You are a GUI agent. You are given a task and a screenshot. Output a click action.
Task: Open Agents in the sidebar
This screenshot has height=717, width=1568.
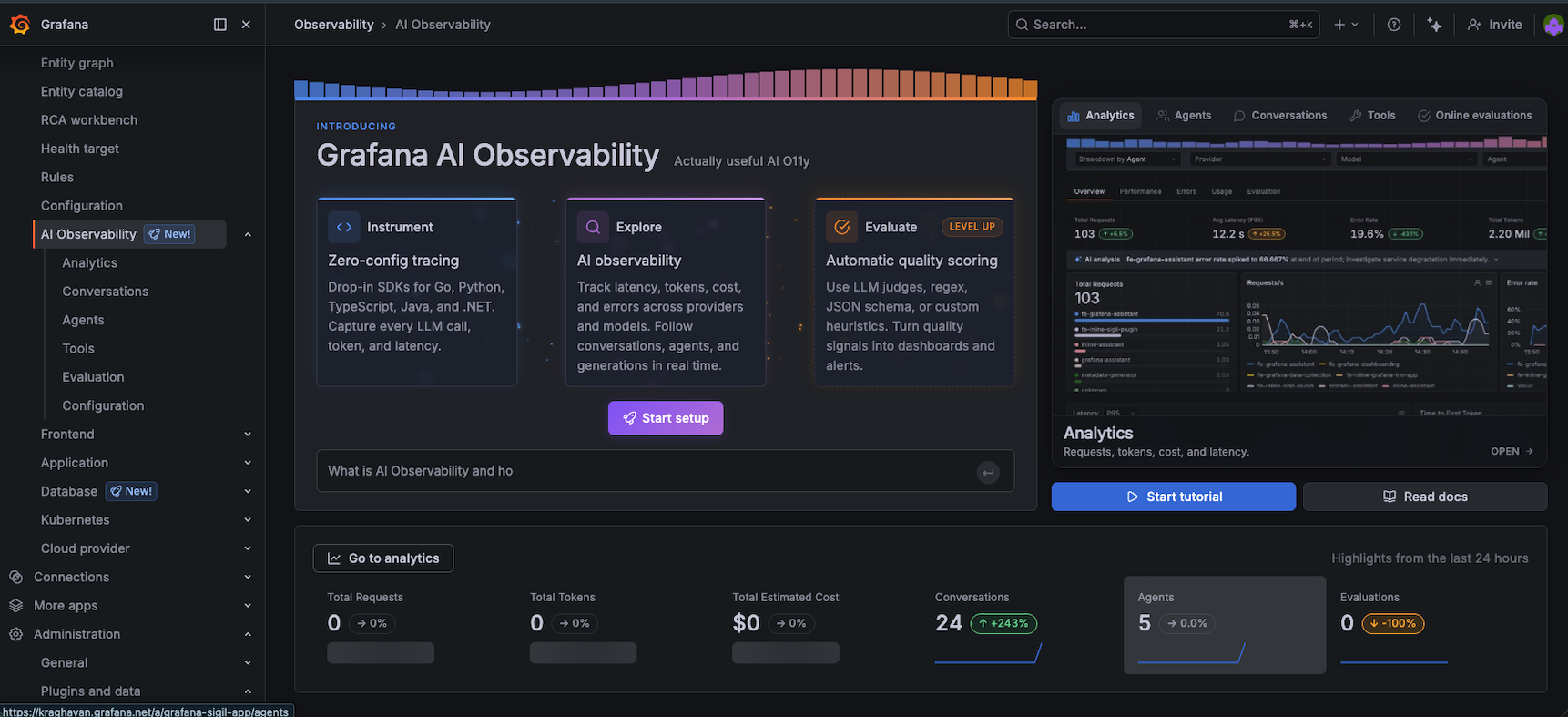[83, 320]
